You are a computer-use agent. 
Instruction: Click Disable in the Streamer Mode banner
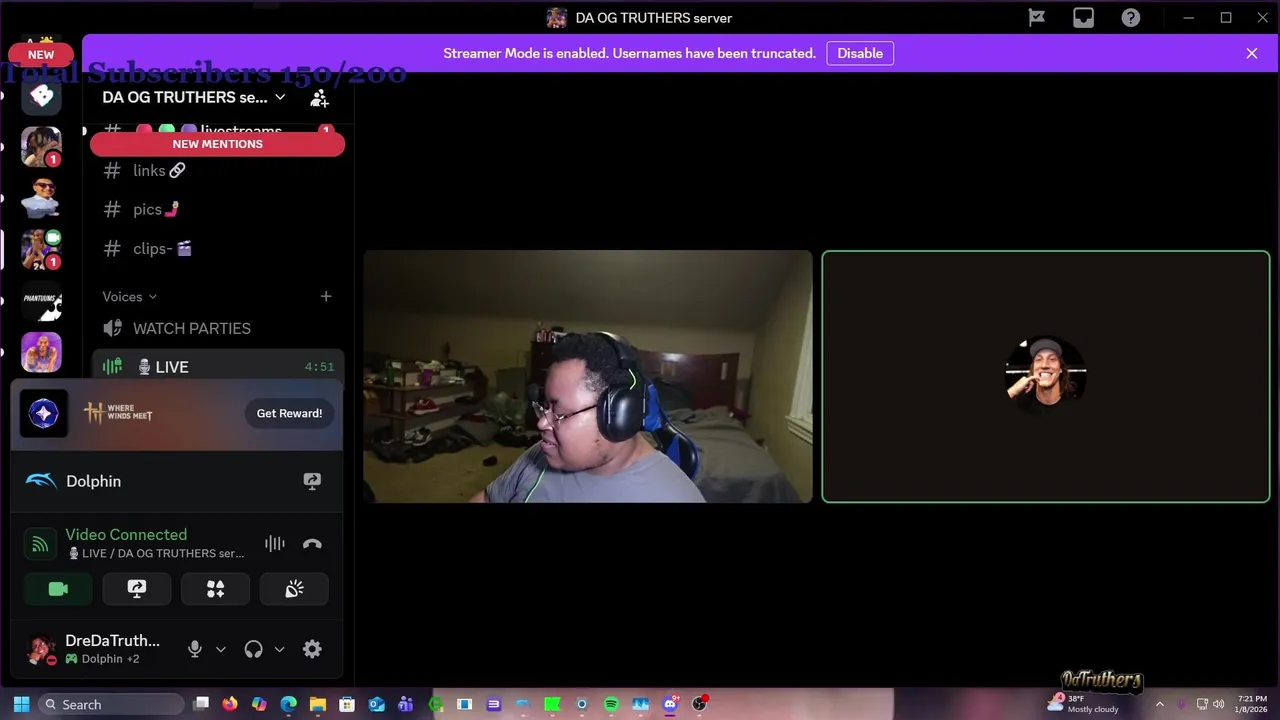pos(860,53)
